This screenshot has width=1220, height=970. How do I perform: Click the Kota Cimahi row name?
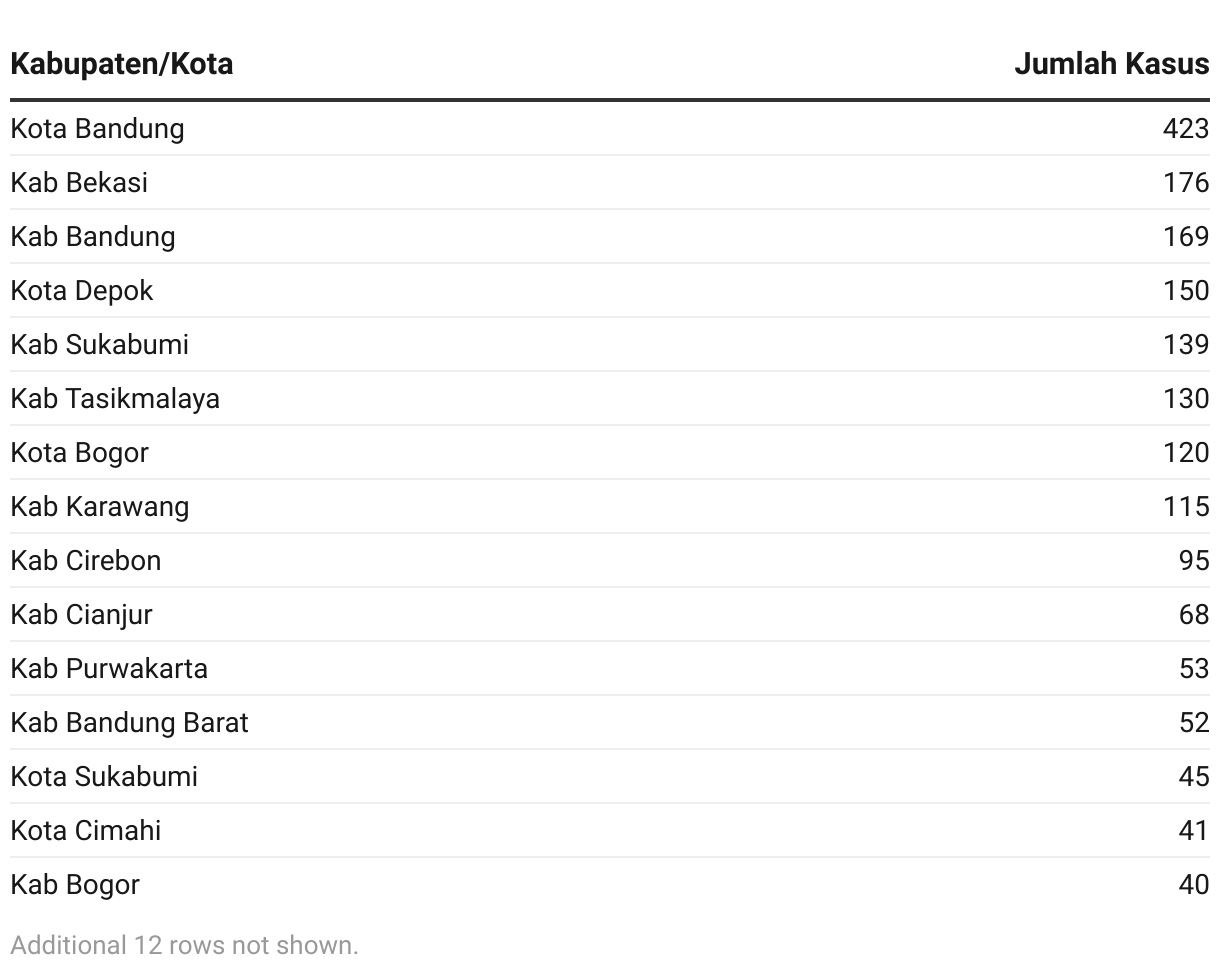(86, 831)
